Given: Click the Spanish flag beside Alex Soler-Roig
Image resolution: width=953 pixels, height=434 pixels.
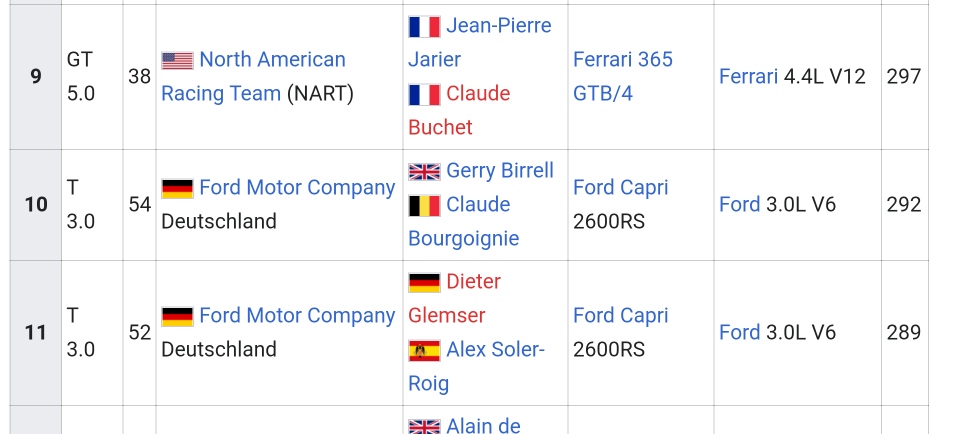Looking at the screenshot, I should [x=424, y=351].
